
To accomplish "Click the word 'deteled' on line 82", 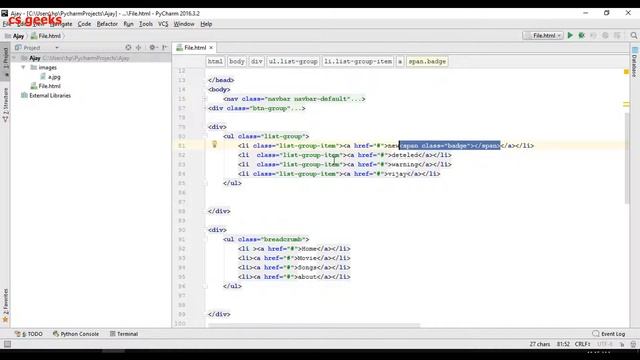I will [x=404, y=155].
